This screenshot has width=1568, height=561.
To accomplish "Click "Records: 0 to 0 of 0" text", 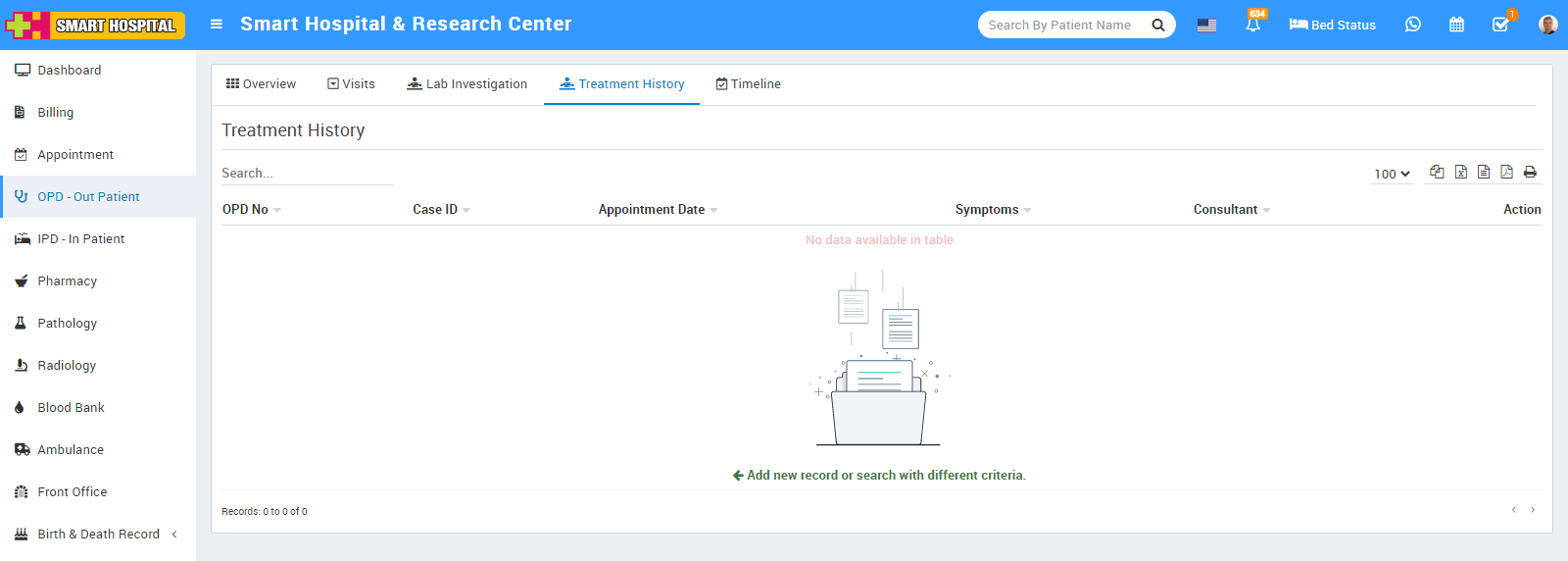I will (x=265, y=512).
